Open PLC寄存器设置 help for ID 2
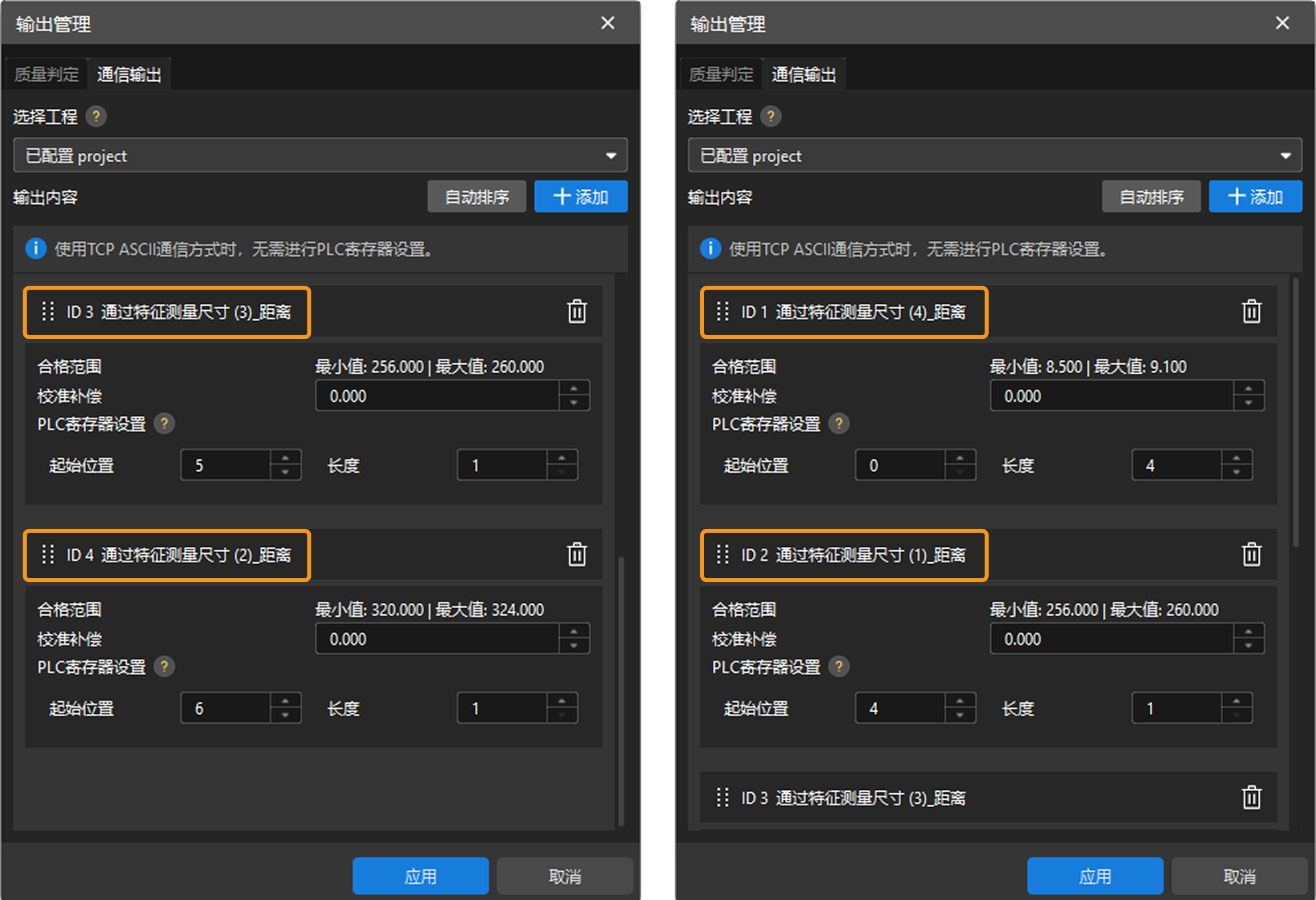This screenshot has width=1316, height=900. [x=840, y=666]
